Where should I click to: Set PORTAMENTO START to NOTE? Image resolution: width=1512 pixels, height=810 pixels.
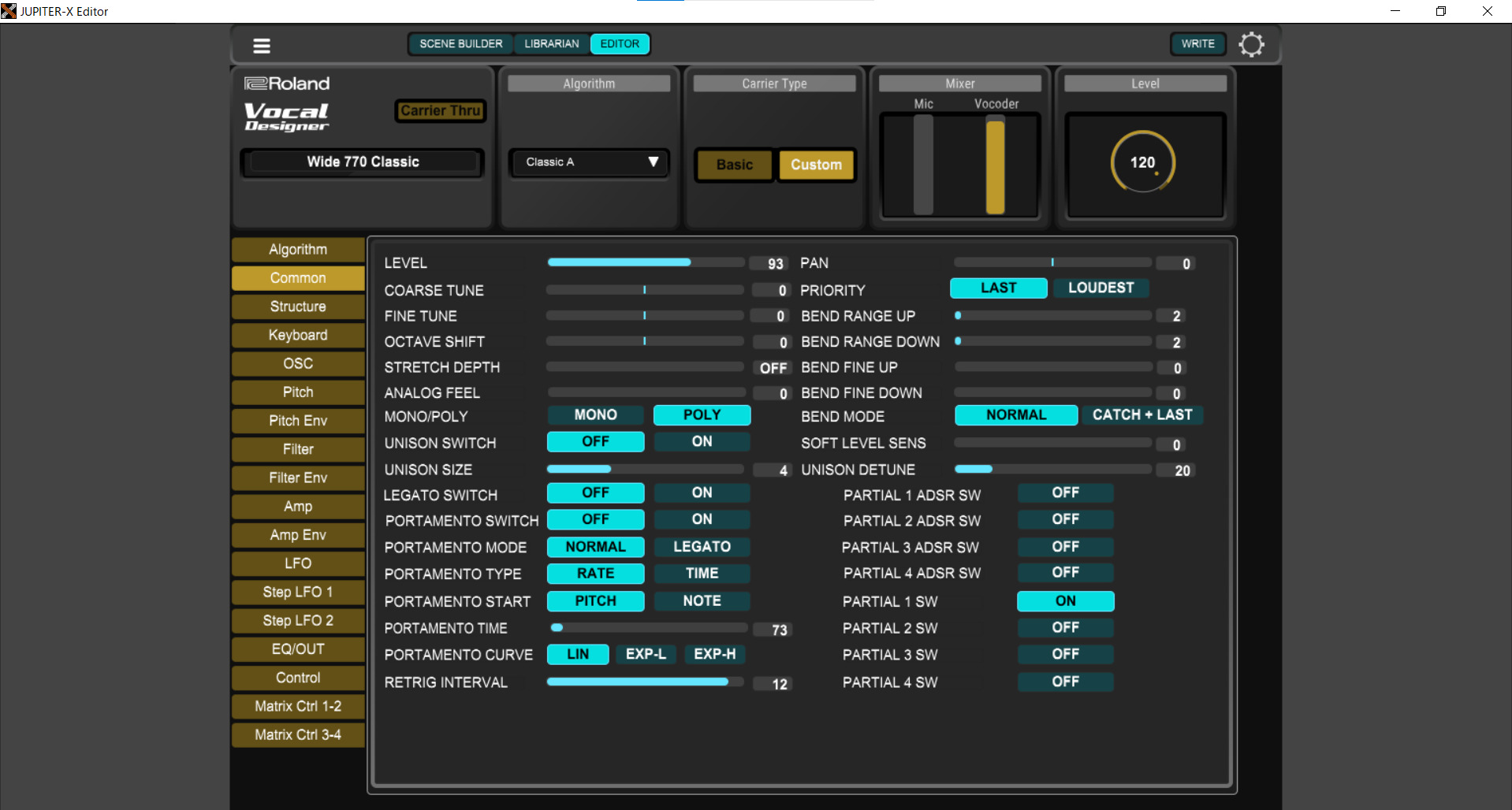point(702,601)
